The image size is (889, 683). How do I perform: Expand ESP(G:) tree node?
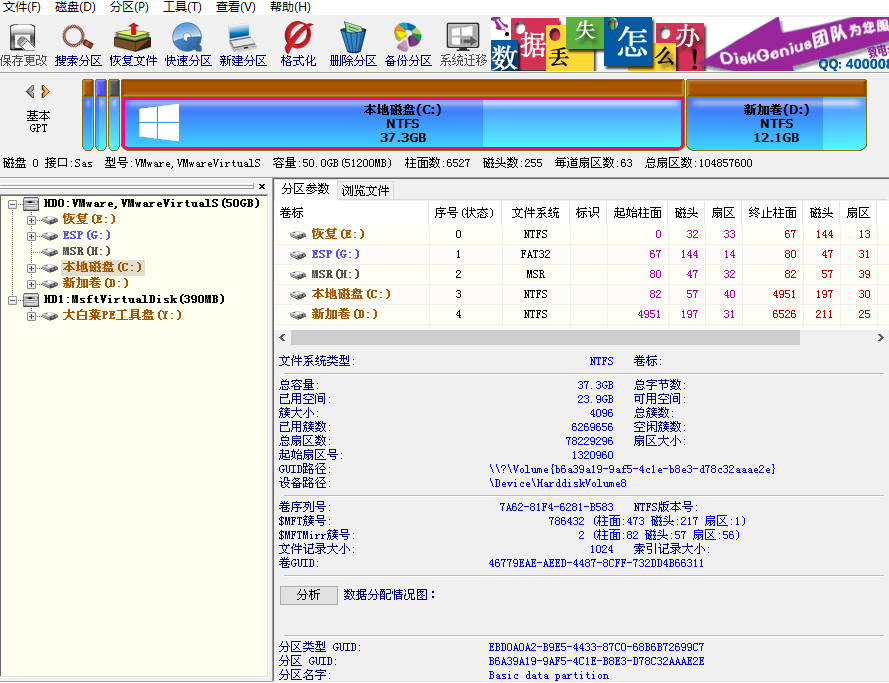(32, 236)
